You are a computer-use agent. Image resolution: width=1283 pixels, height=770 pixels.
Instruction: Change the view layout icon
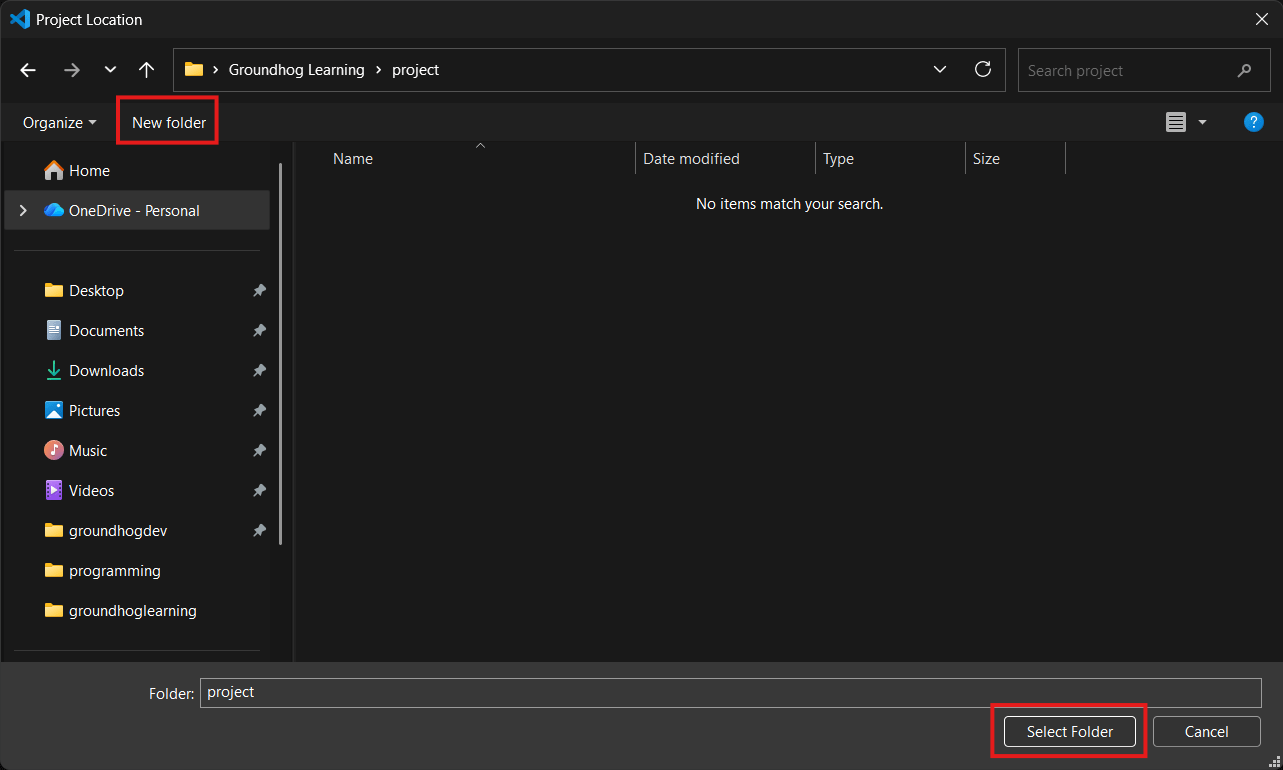1176,123
